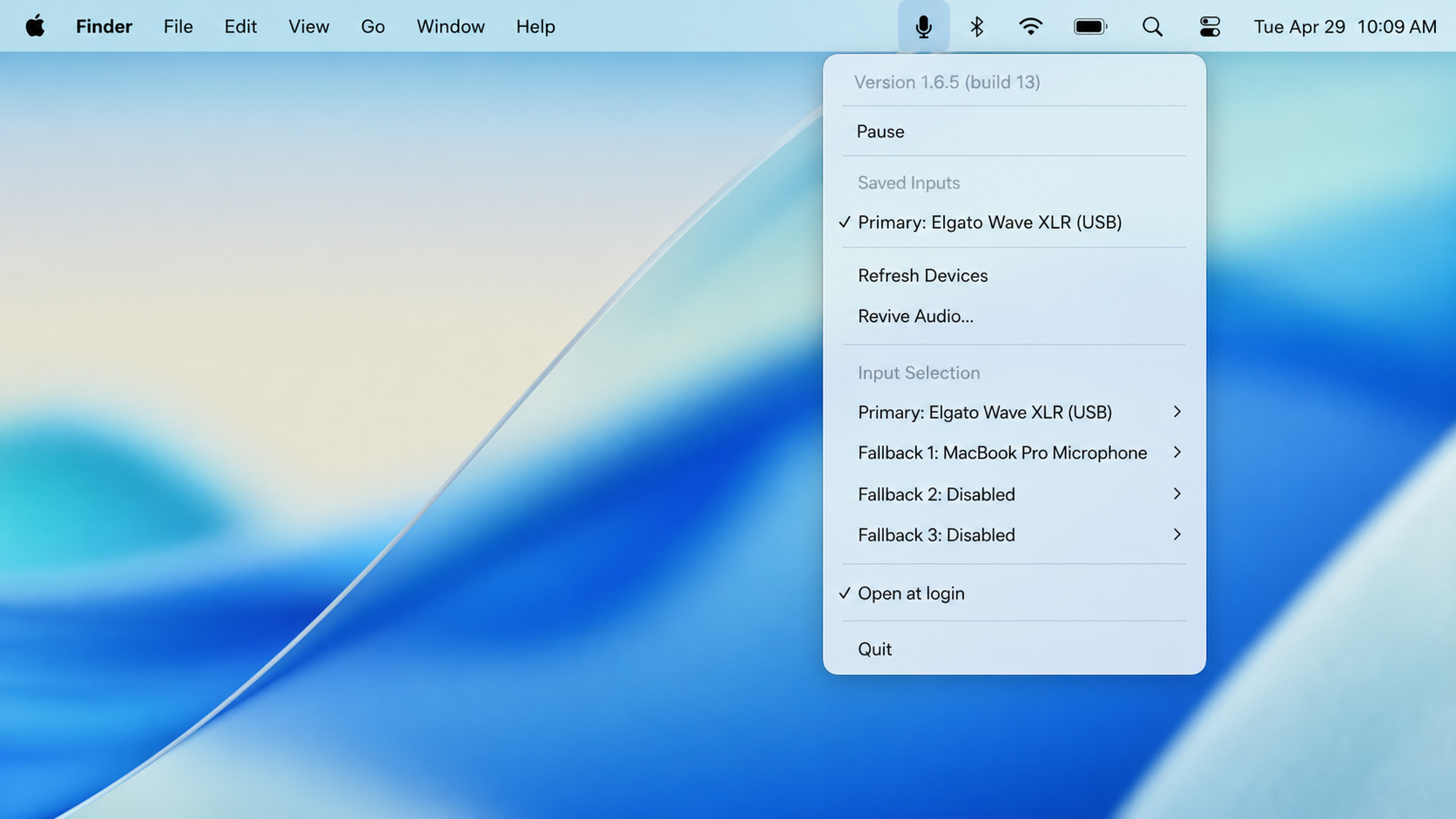Toggle saved input Primary: Elgato Wave XLR
This screenshot has height=819, width=1456.
(1014, 222)
